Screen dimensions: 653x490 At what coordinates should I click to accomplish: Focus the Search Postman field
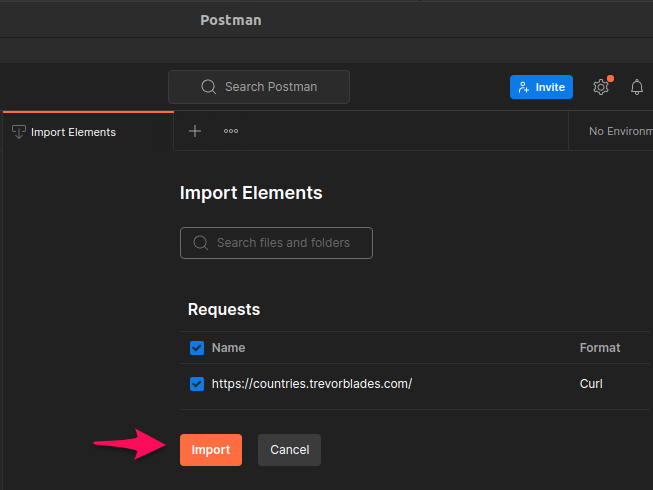[x=259, y=87]
